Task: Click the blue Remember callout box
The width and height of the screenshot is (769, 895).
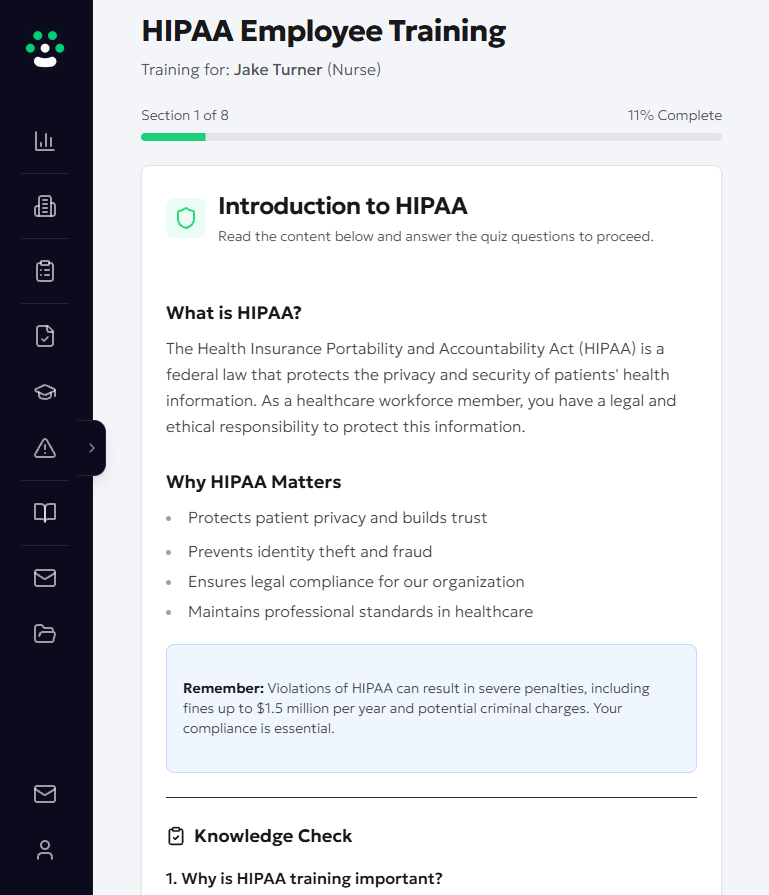Action: pos(431,708)
